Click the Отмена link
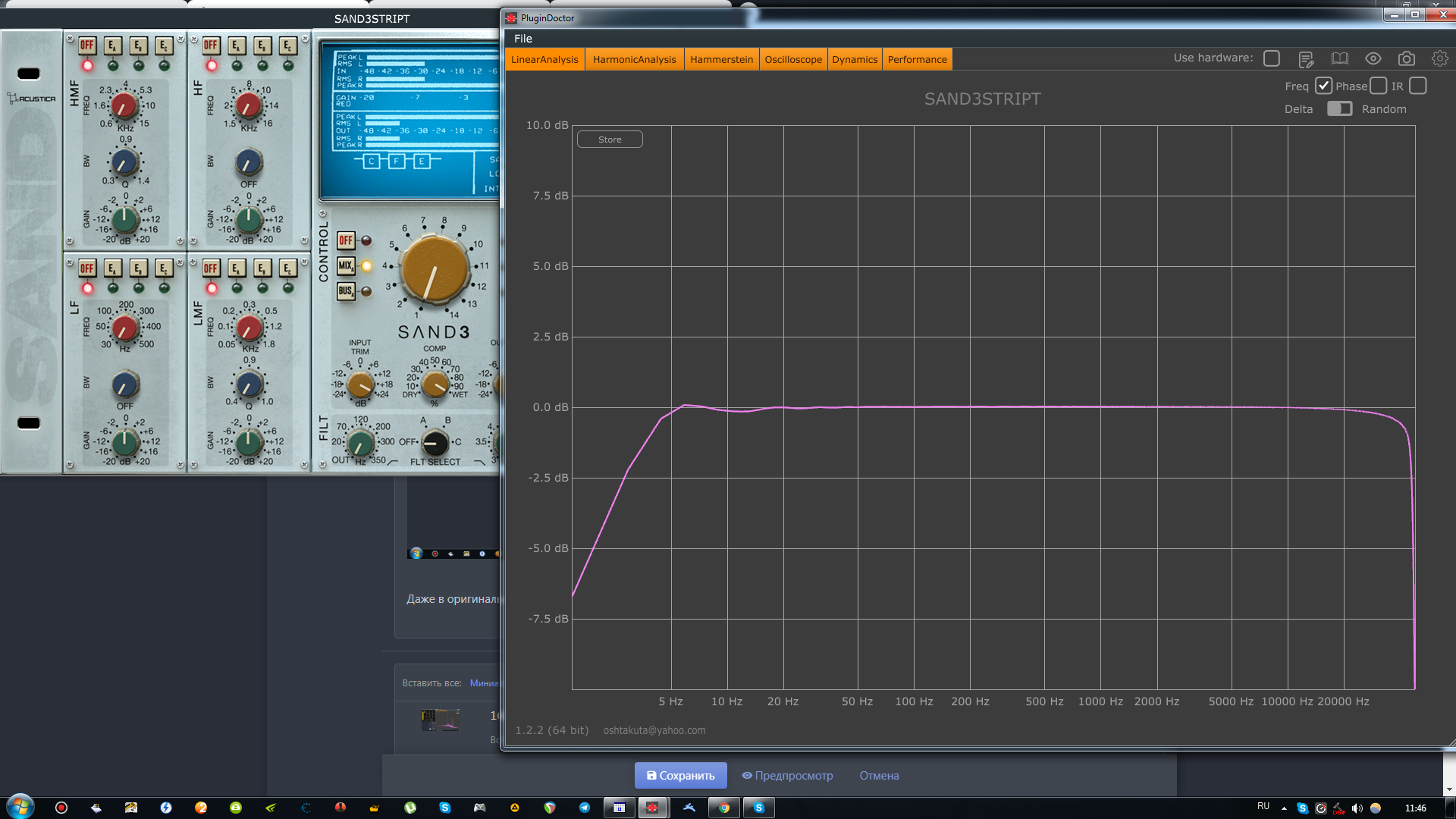The image size is (1456, 819). (879, 775)
